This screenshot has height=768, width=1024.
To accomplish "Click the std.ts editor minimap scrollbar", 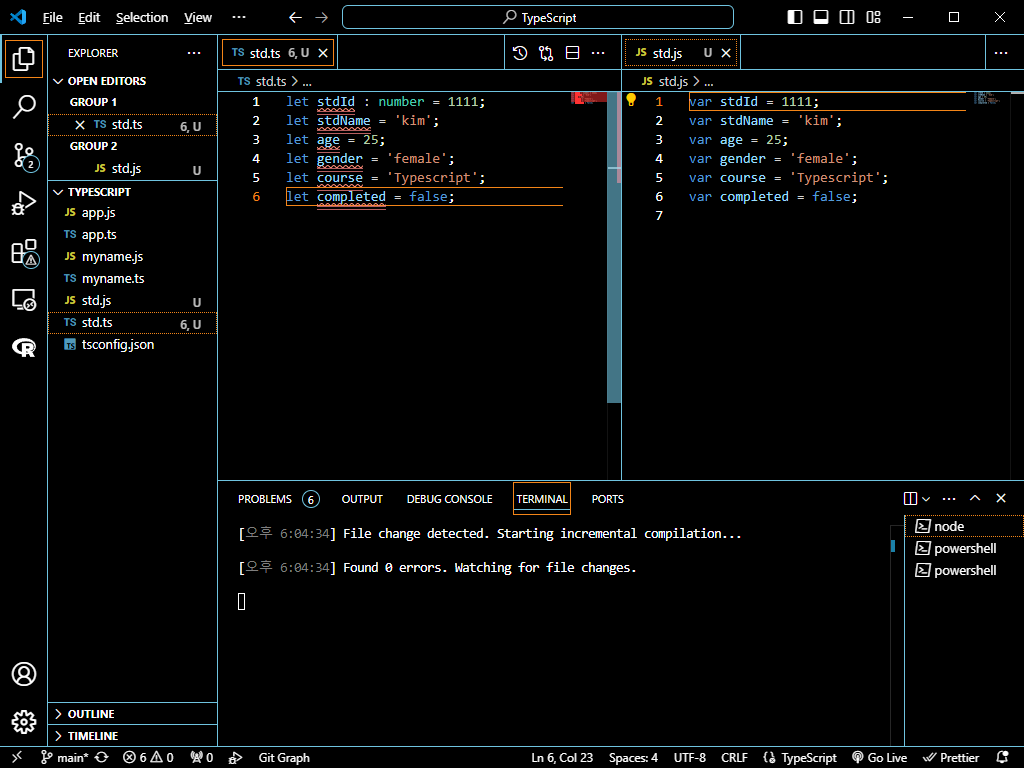I will point(614,247).
